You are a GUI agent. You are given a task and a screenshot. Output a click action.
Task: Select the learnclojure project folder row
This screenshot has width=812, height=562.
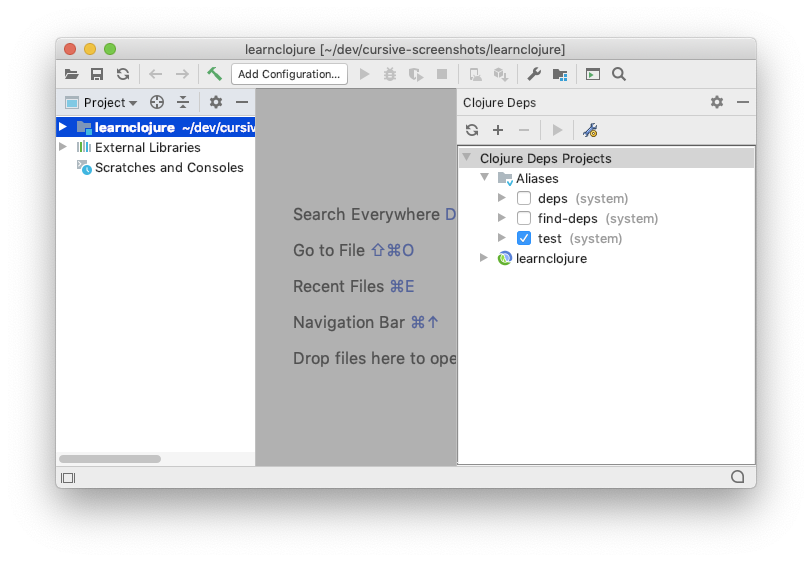coord(155,127)
